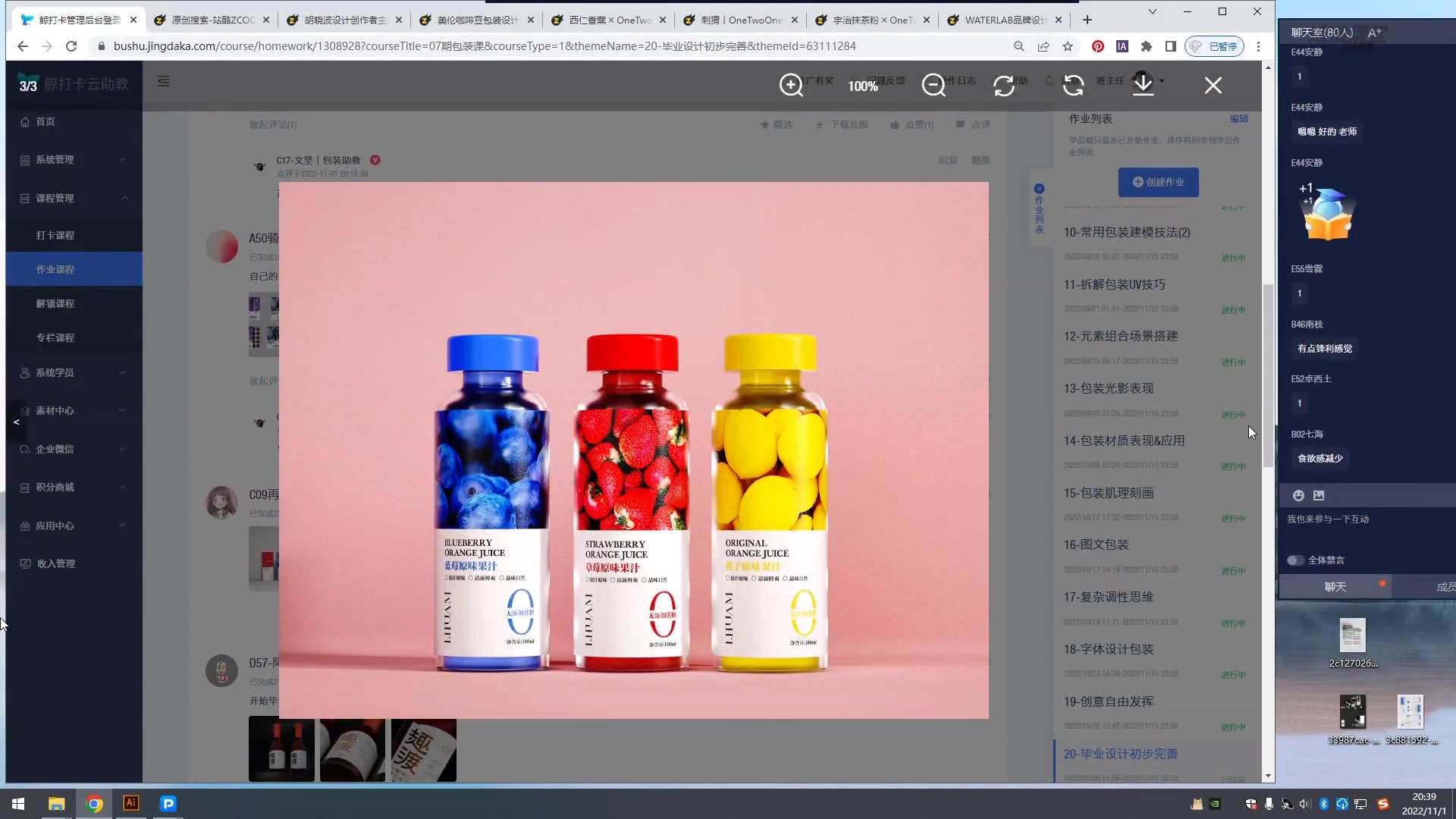1456x819 pixels.
Task: Switch to 聊天 tab in chat panel
Action: click(x=1335, y=586)
